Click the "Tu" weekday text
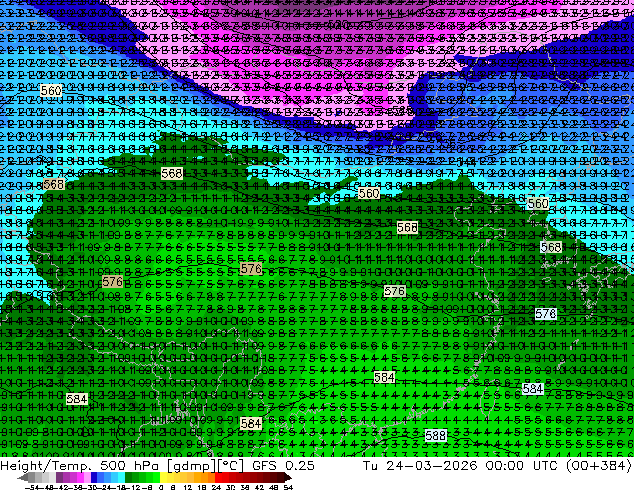634x490 pixels. pos(371,465)
